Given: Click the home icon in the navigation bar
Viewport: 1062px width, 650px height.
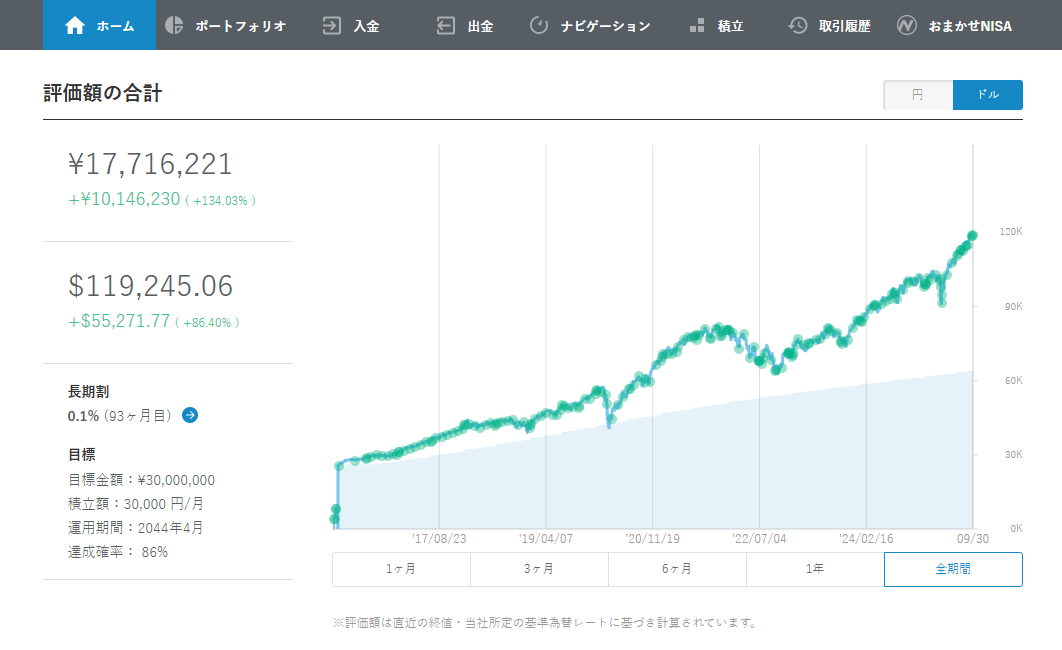Looking at the screenshot, I should coord(75,25).
